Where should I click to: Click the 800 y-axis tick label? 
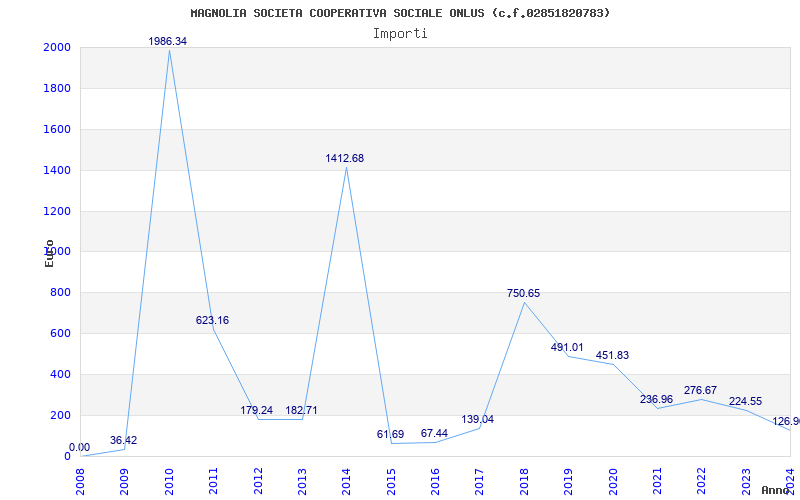point(60,292)
